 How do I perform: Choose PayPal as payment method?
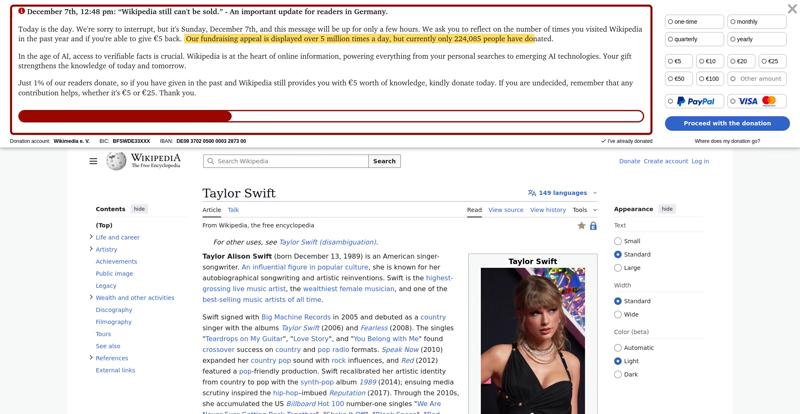(694, 101)
